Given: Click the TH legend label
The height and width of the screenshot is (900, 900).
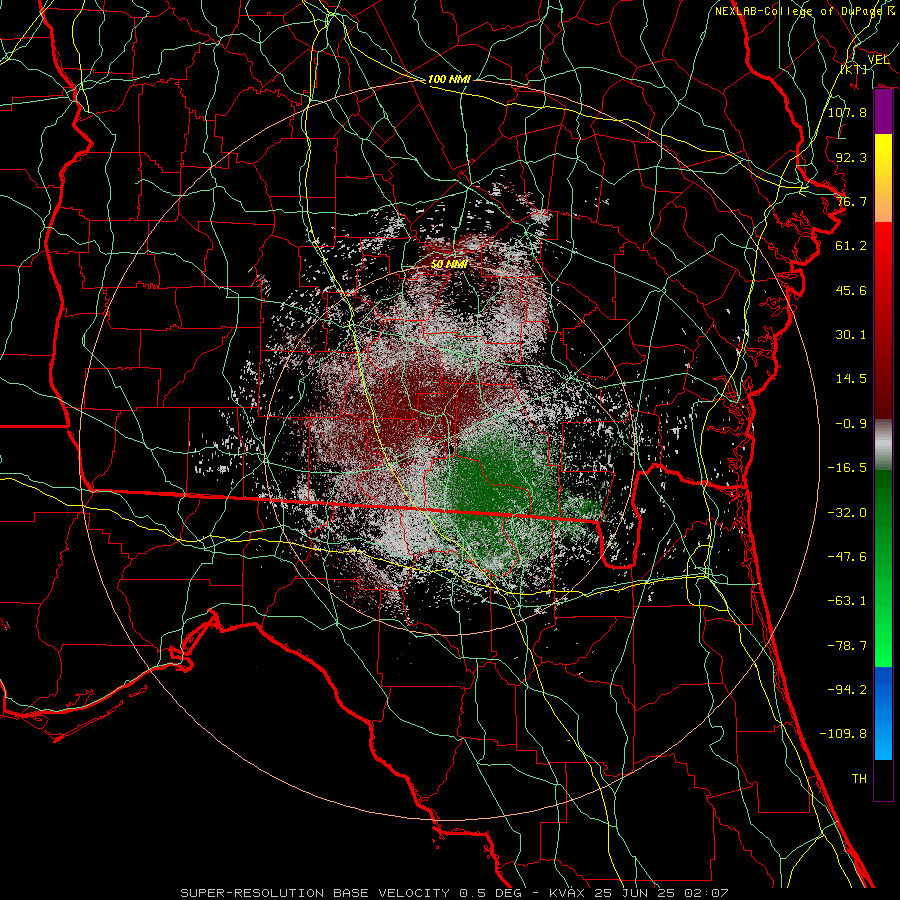Looking at the screenshot, I should coord(859,779).
